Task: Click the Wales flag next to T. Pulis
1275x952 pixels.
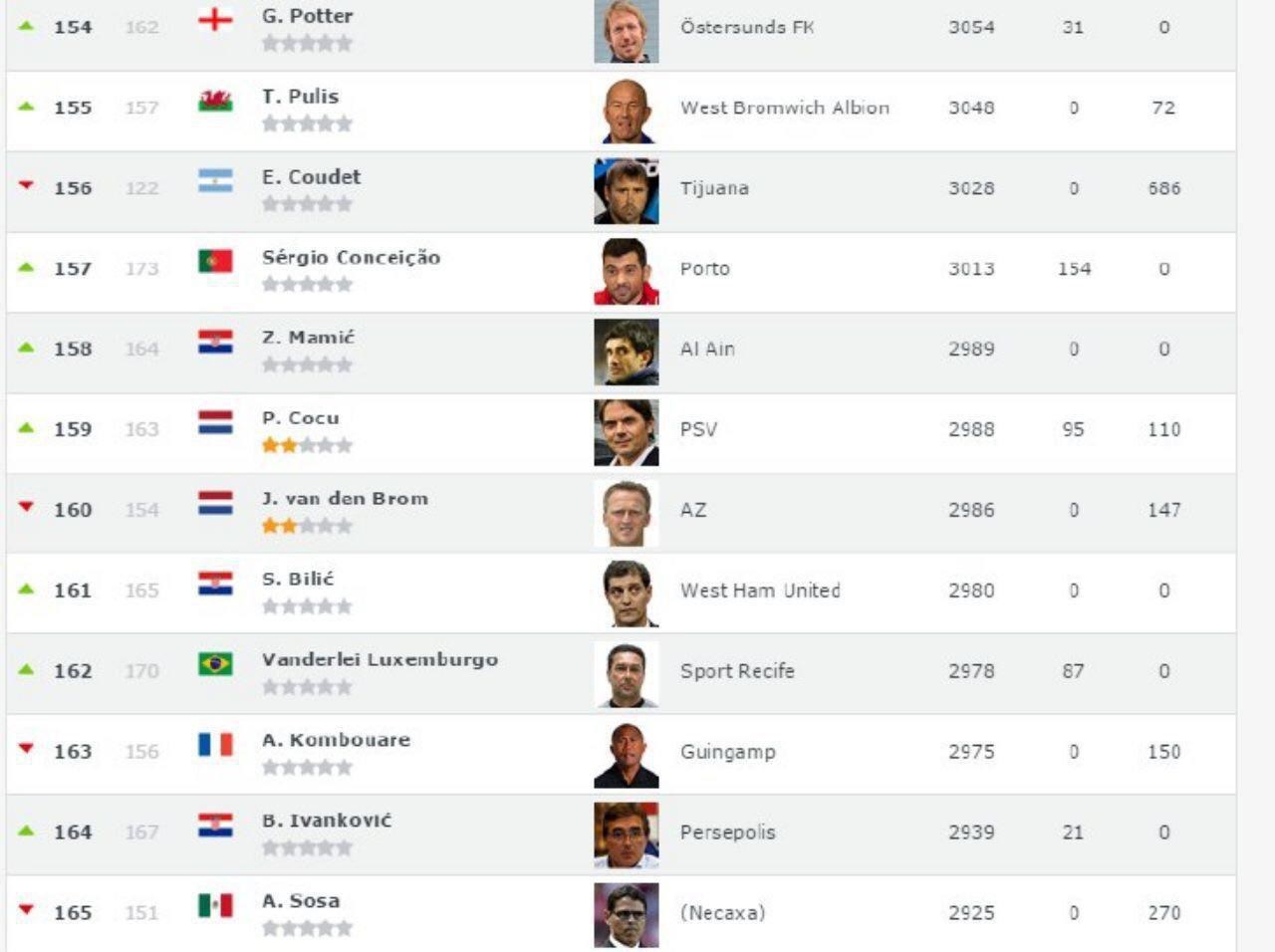Action: (215, 100)
